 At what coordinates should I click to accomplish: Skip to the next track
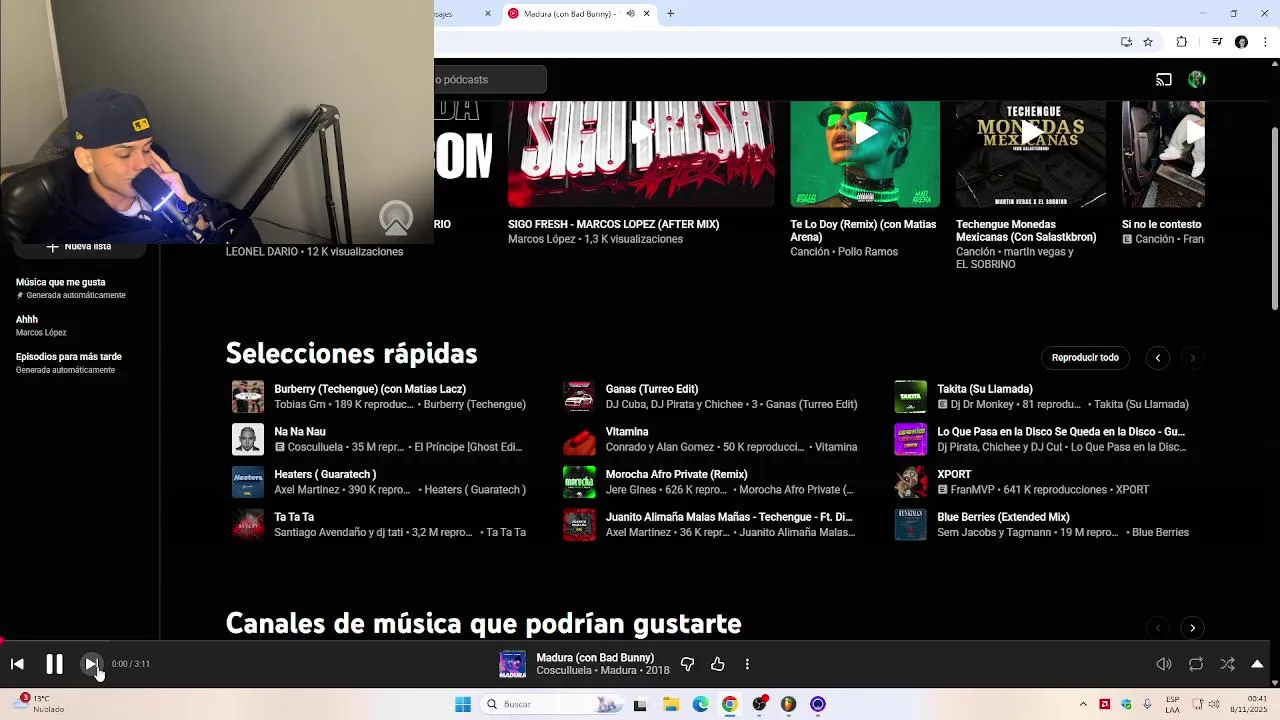[91, 664]
